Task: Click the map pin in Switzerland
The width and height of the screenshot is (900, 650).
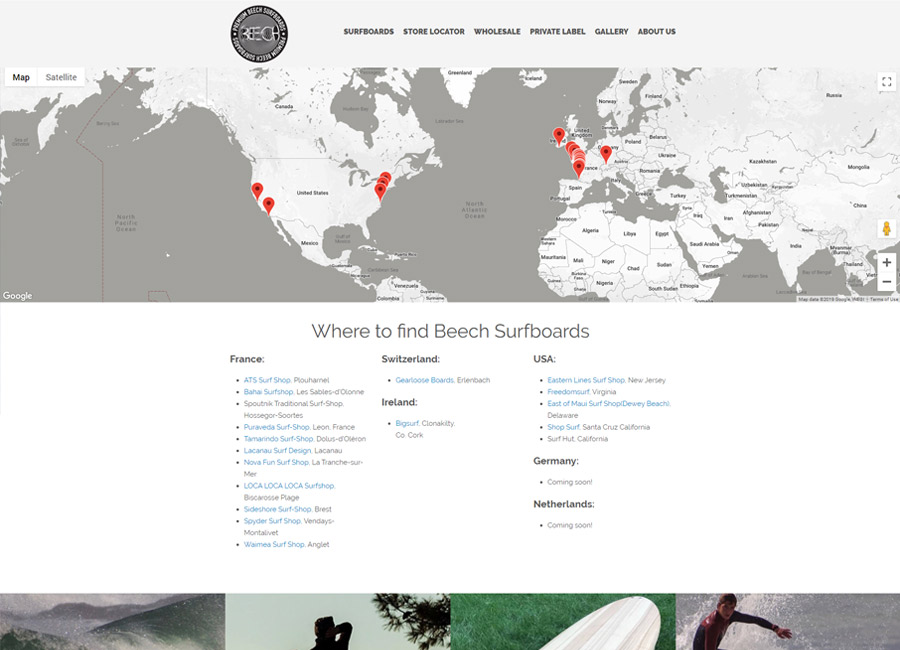Action: (x=606, y=153)
